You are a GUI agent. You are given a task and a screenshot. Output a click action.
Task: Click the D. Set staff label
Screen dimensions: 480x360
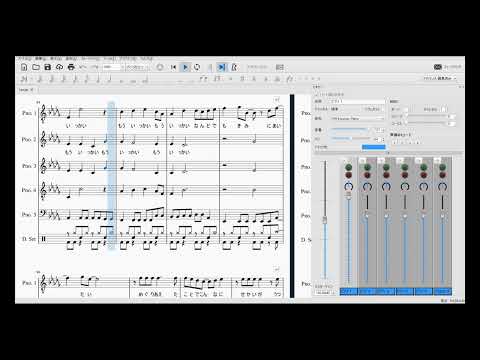click(29, 239)
